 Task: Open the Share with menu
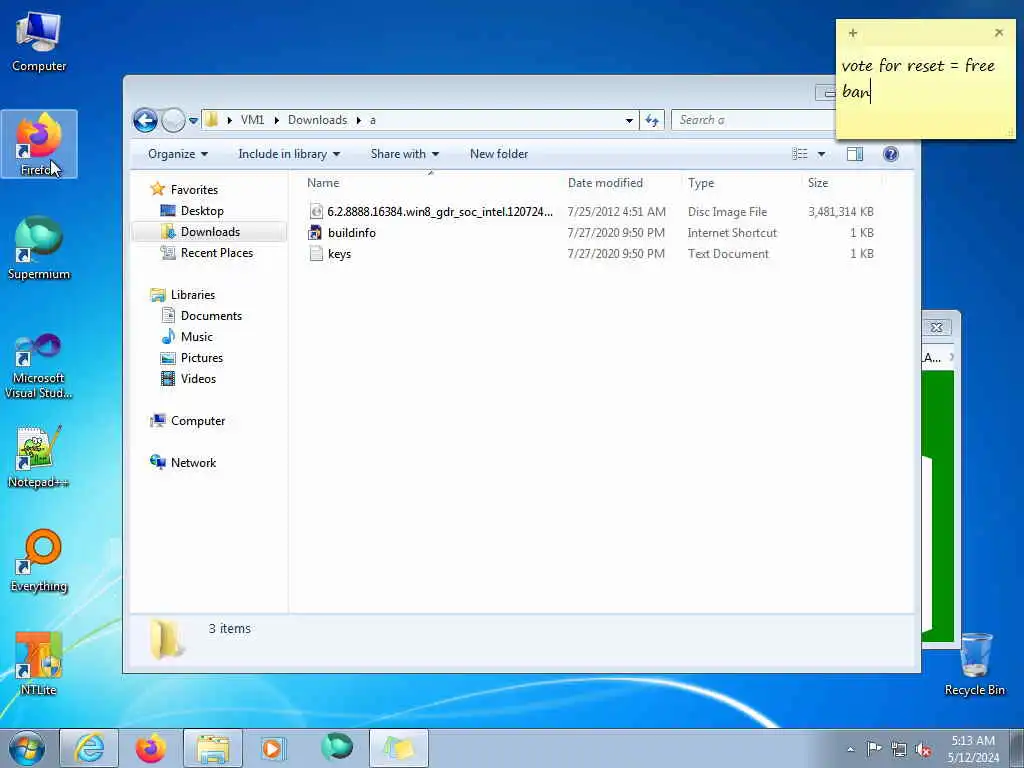click(x=404, y=154)
